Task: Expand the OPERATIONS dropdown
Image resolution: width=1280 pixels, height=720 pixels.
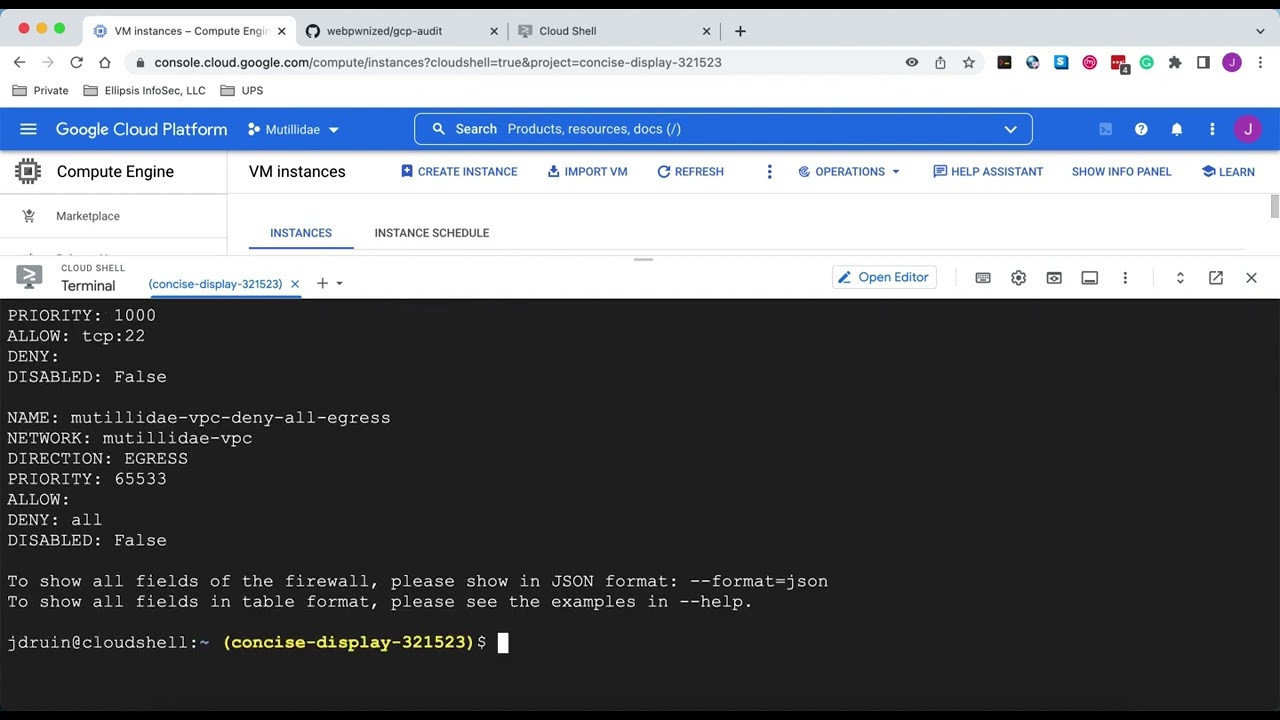Action: click(849, 172)
